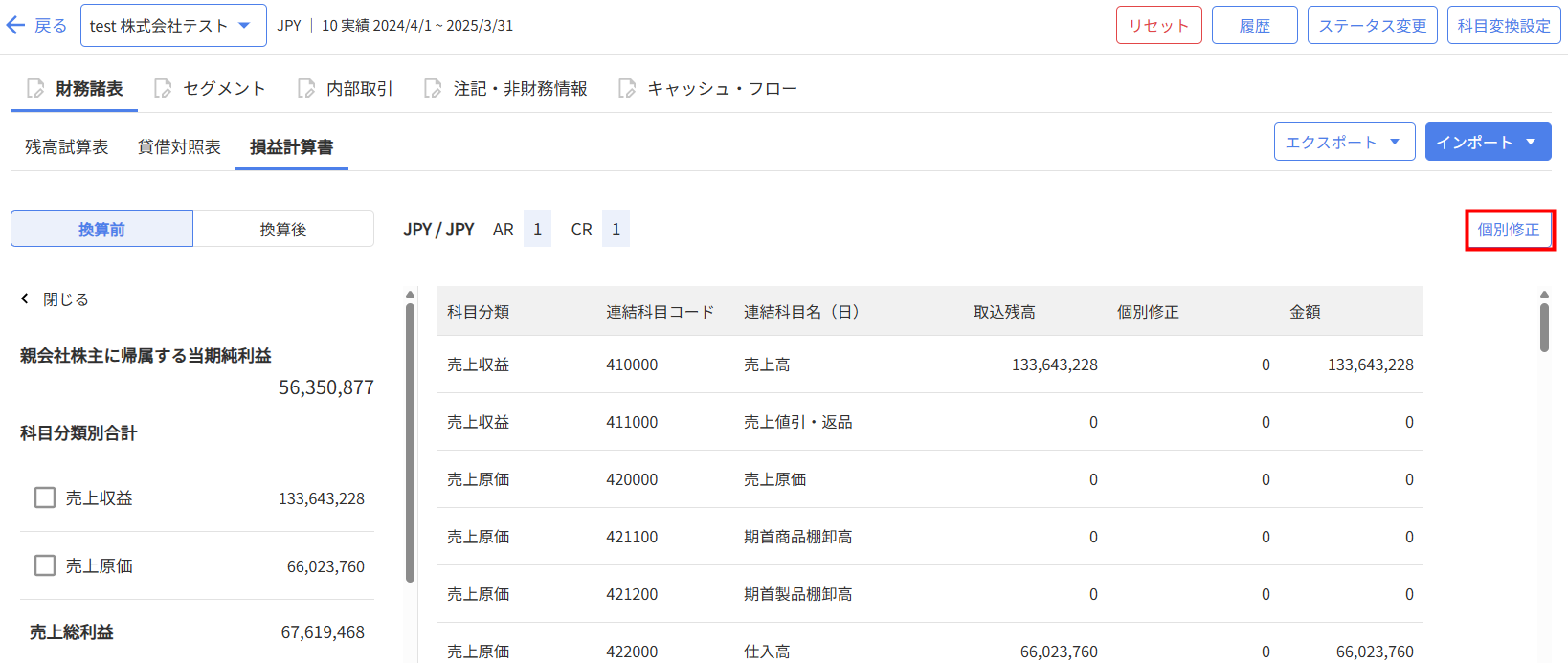
Task: Expand the インポート dropdown
Action: coord(1488,143)
